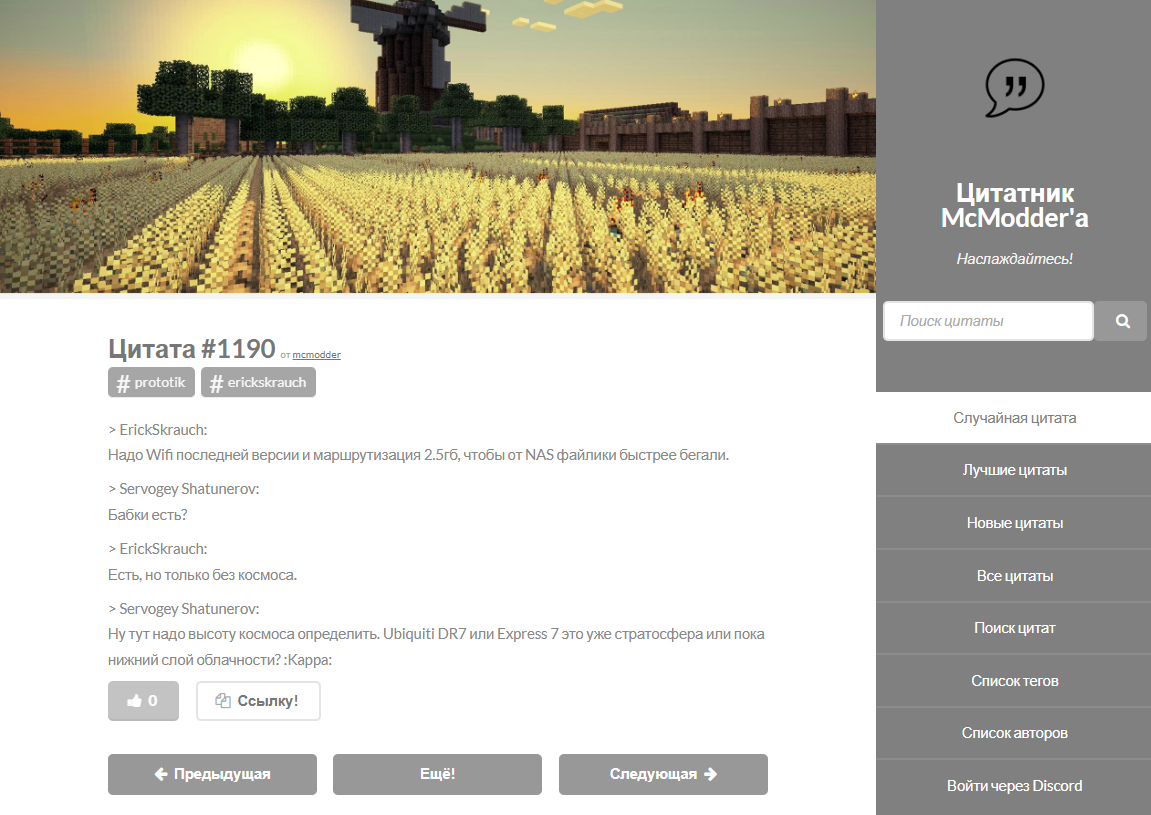The image size is (1151, 815).
Task: Click the line about Wifi последней версии
Action: point(418,455)
